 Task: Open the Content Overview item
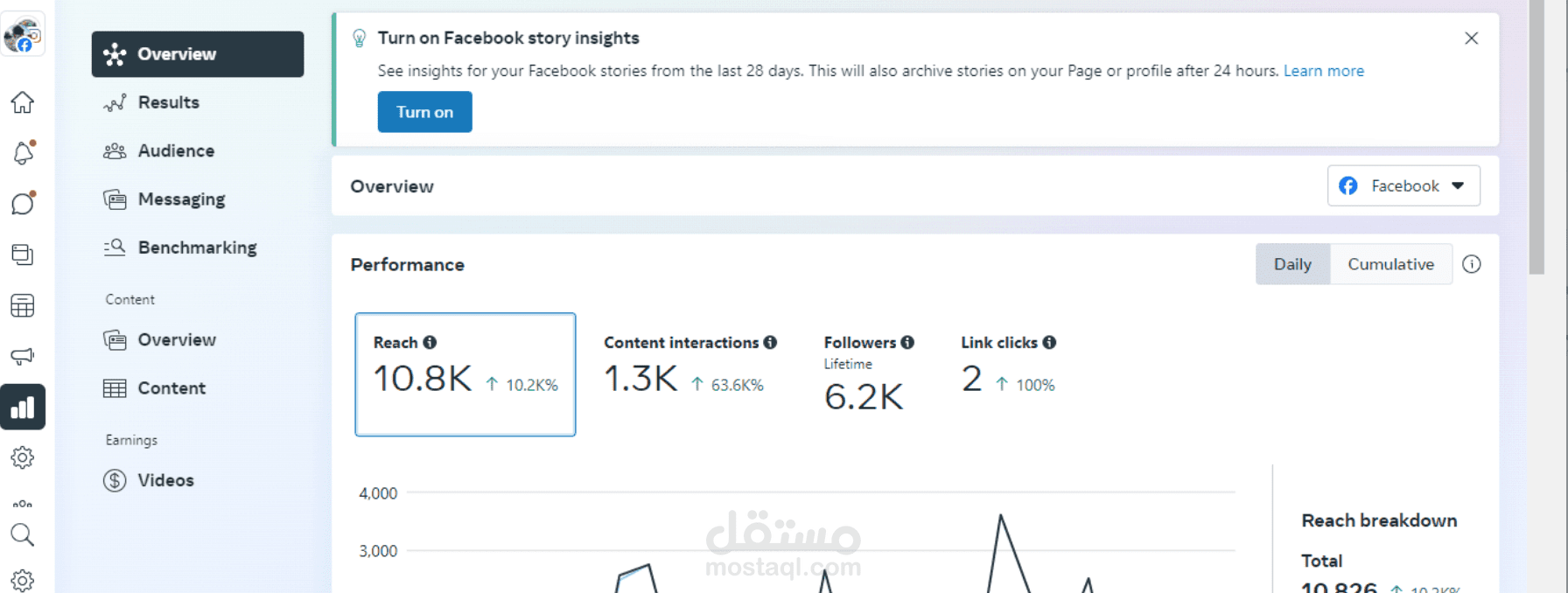[198, 339]
